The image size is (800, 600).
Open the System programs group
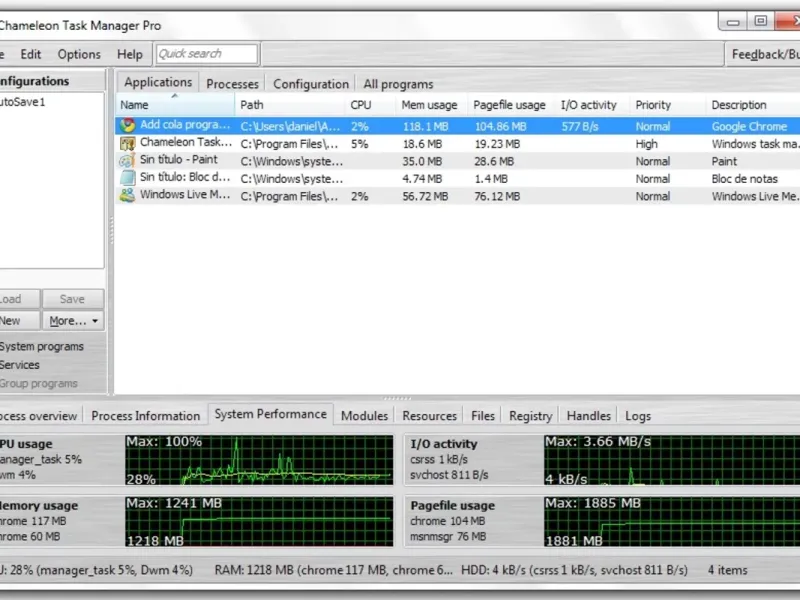(41, 346)
